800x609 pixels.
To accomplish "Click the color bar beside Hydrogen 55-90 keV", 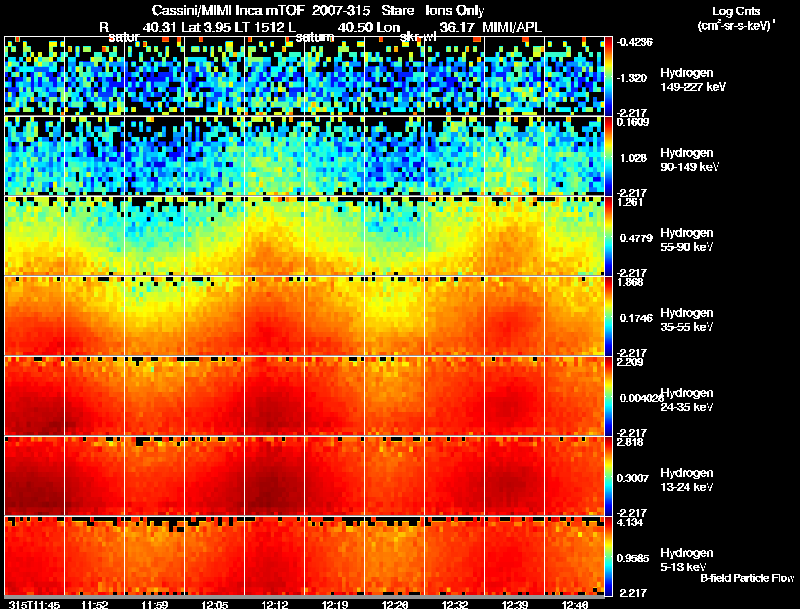I will (608, 236).
